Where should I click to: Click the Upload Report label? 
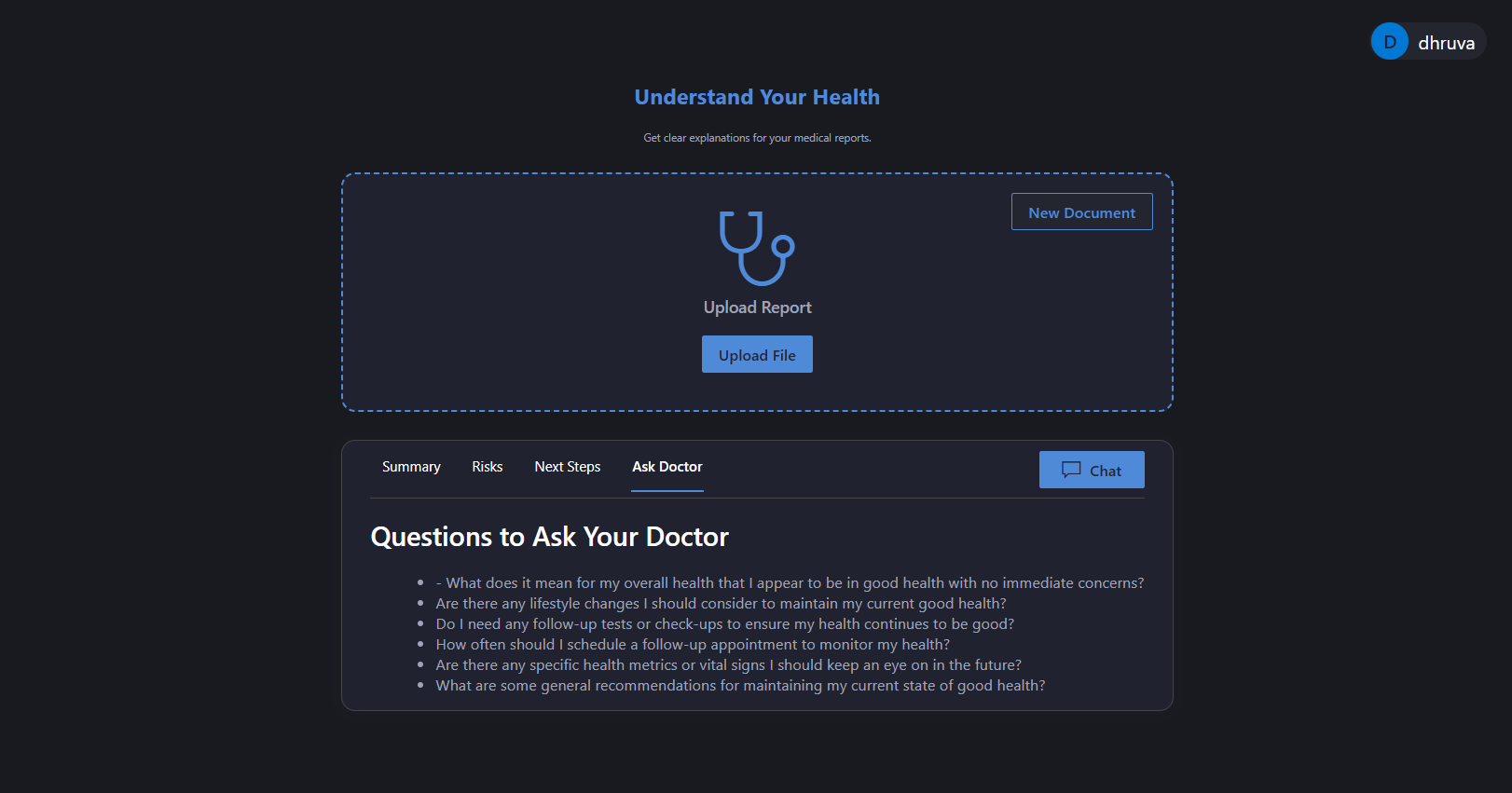(x=757, y=308)
